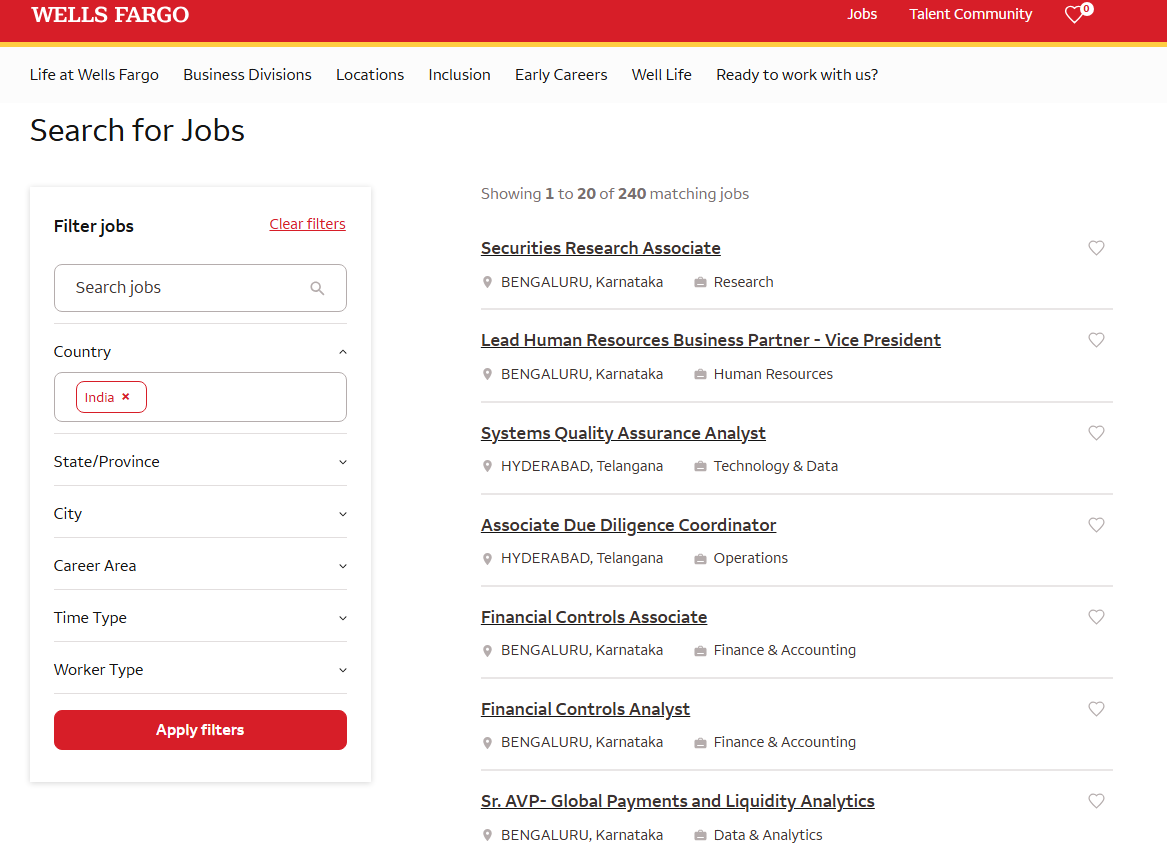Click 'Technology & Data' category text

[776, 466]
